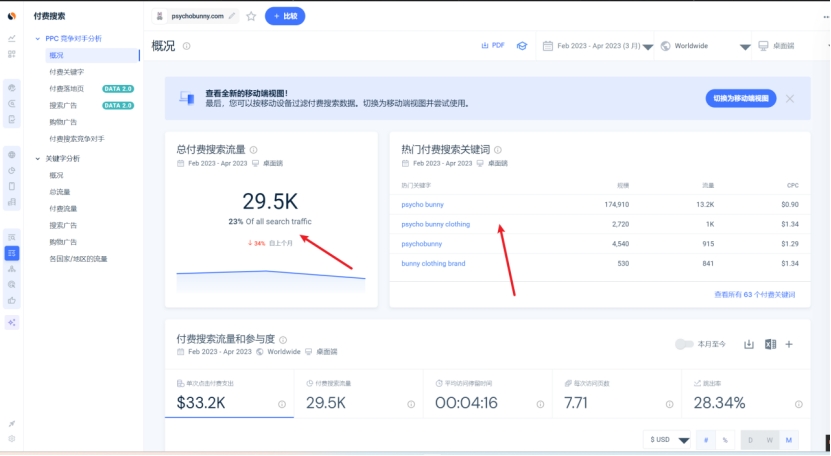This screenshot has height=456, width=831.
Task: Open 付费搜索竞争对手 in the sidebar
Action: [x=77, y=138]
